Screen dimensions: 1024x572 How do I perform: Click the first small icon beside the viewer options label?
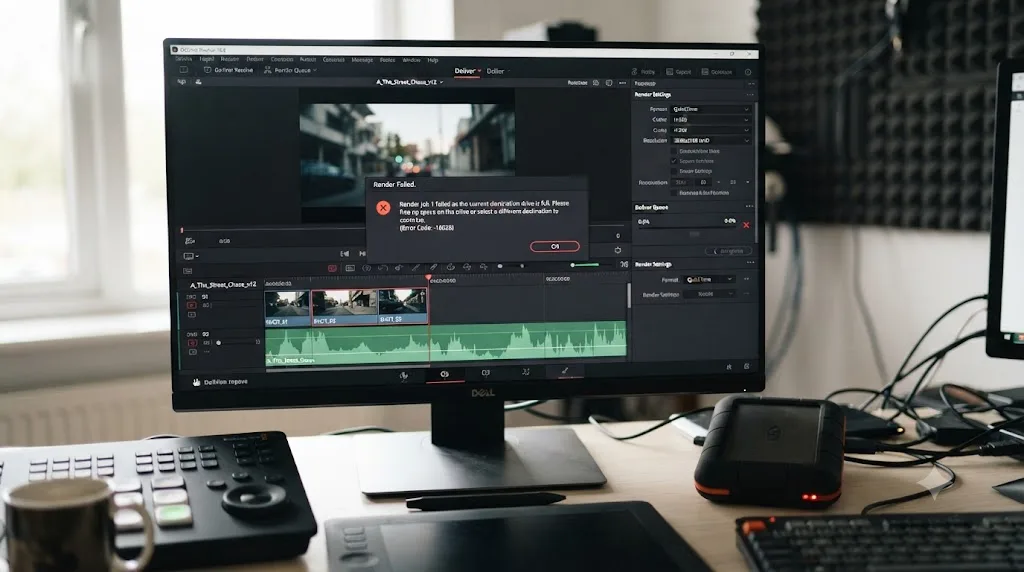coord(596,83)
